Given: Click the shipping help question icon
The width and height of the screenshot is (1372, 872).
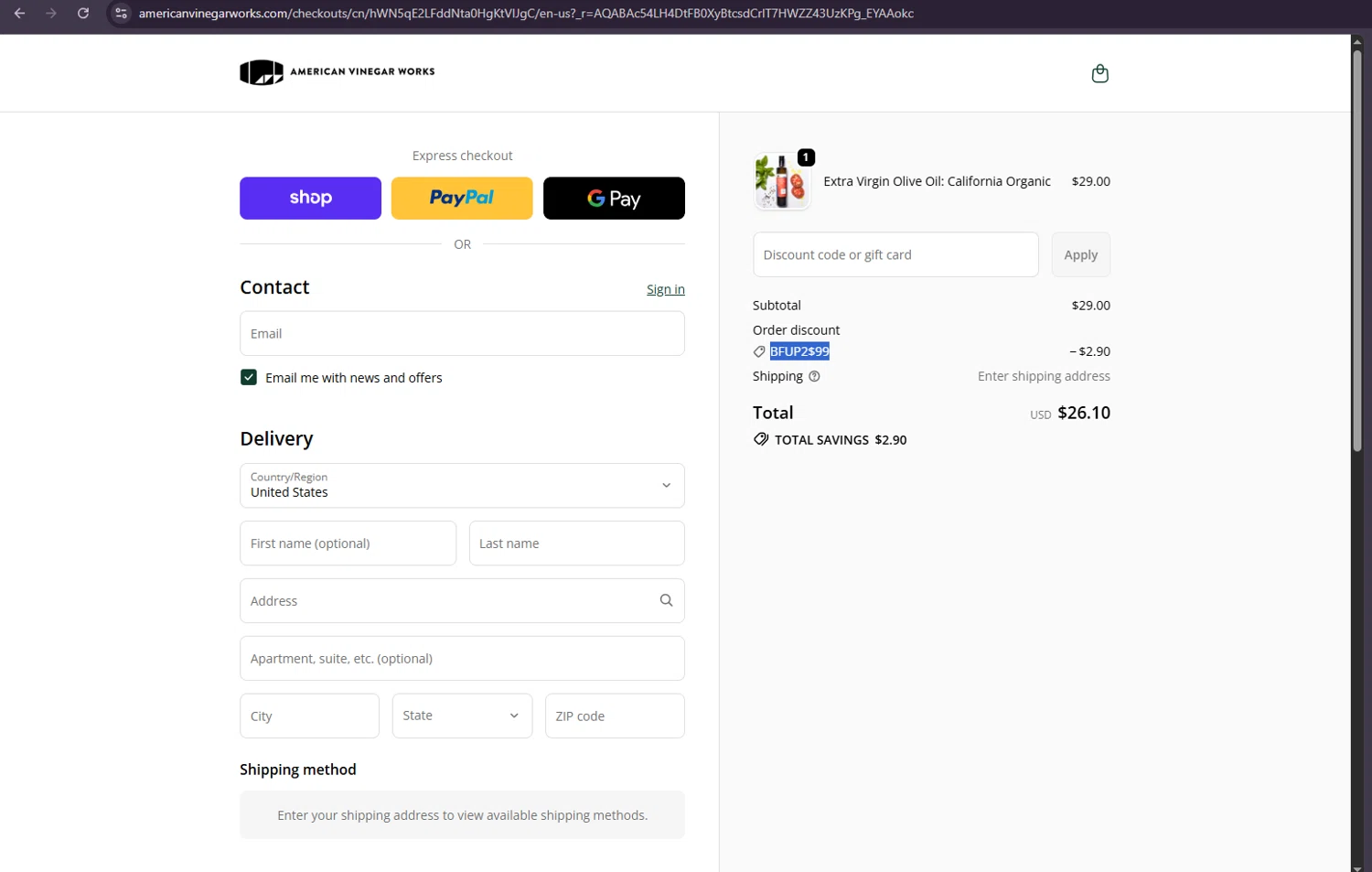Looking at the screenshot, I should click(x=814, y=376).
